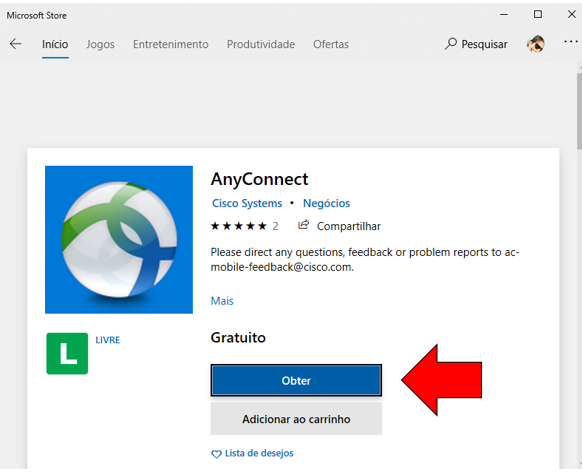Click Adicionar ao carrinho button

click(296, 419)
